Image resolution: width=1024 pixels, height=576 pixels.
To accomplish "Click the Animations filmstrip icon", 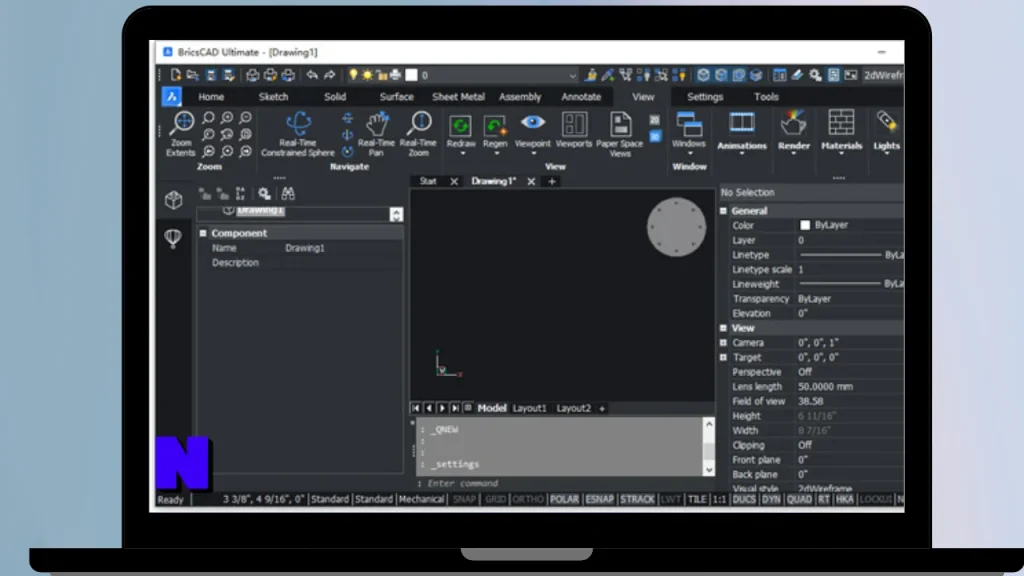I will click(741, 123).
